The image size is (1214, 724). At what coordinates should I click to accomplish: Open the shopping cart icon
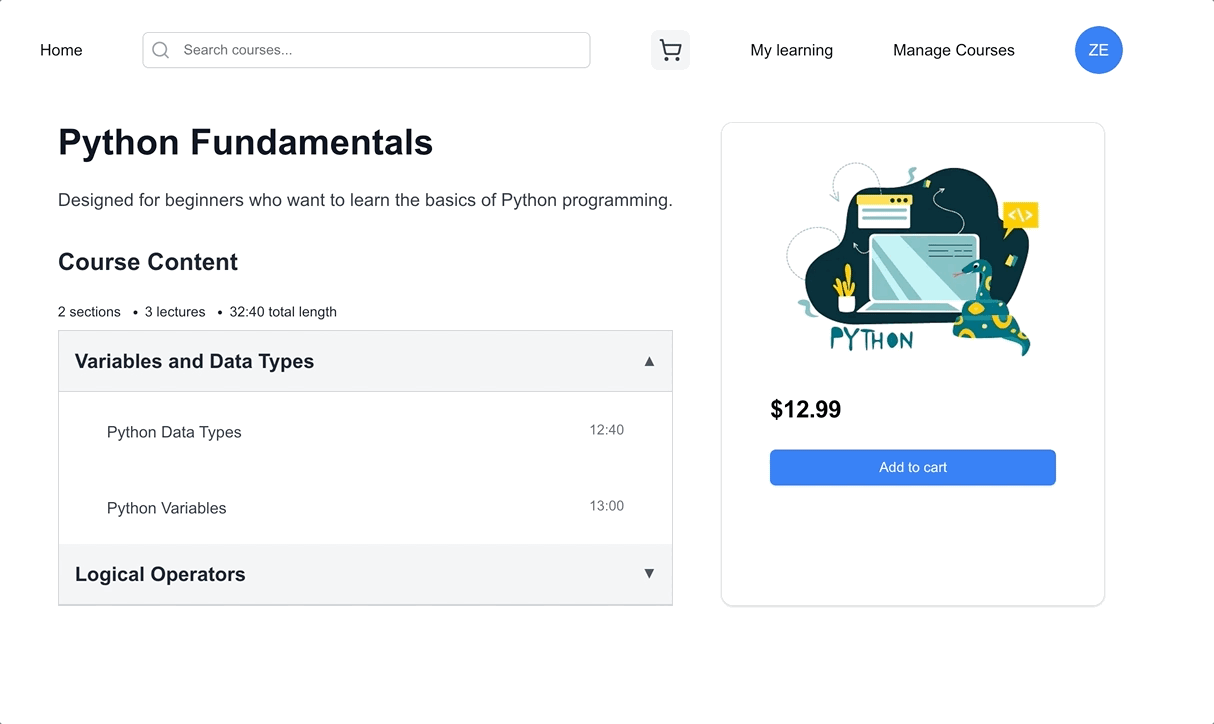coord(670,50)
